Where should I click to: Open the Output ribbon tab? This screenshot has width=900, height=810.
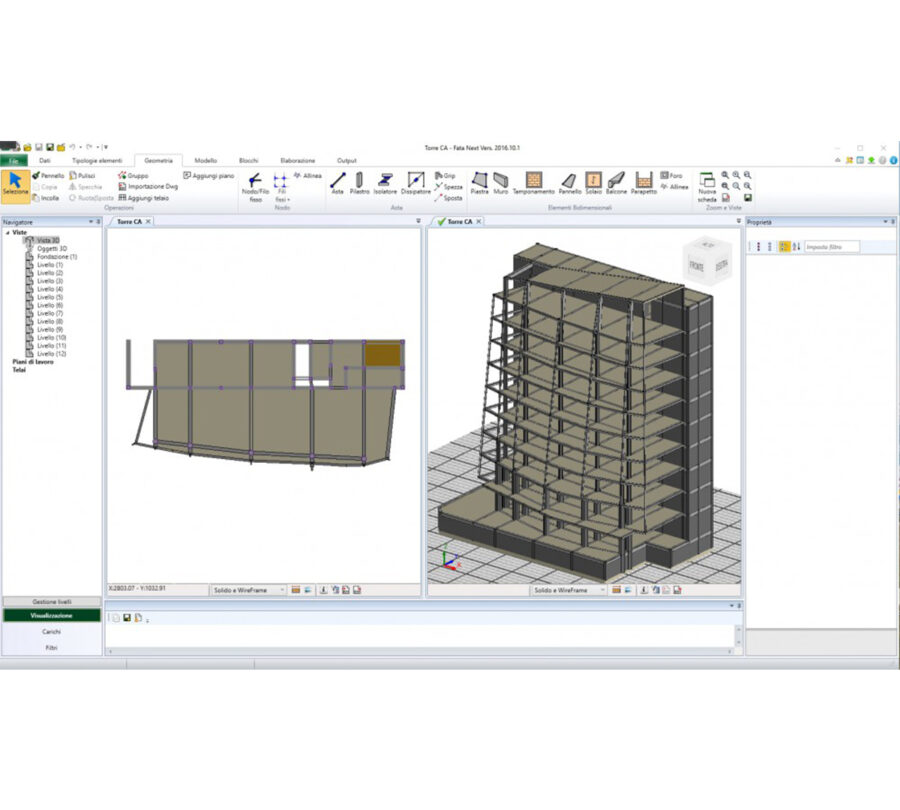coord(346,160)
